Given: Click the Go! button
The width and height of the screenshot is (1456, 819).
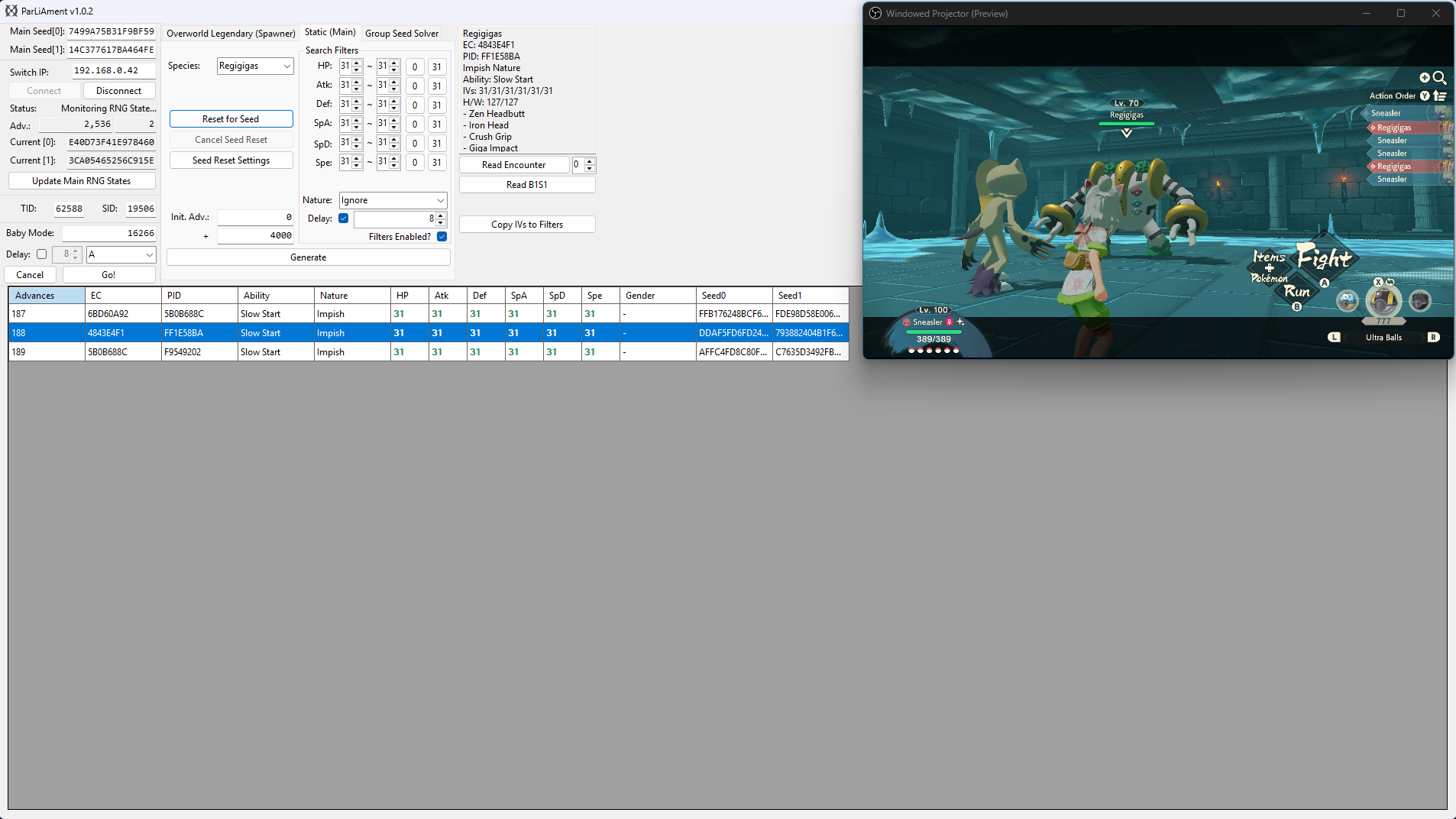Looking at the screenshot, I should tap(109, 275).
